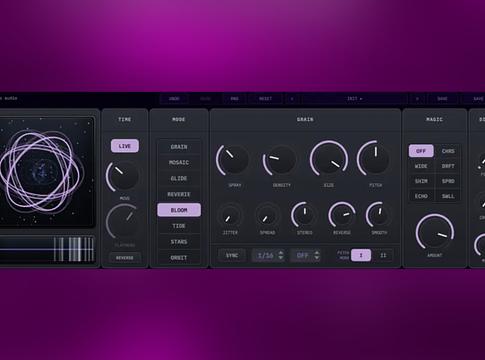Select DRFT in the MAGIC panel
This screenshot has height=360, width=485.
tap(448, 166)
